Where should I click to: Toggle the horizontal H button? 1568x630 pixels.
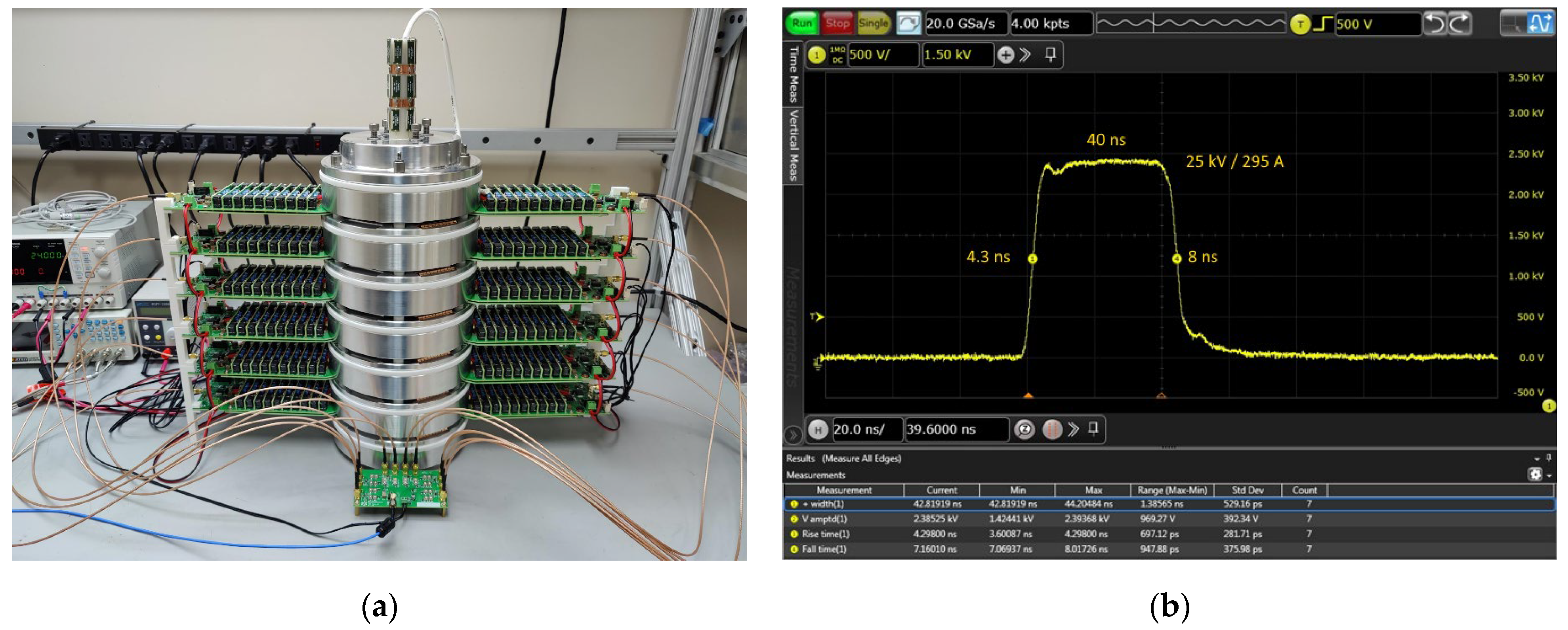tap(818, 430)
